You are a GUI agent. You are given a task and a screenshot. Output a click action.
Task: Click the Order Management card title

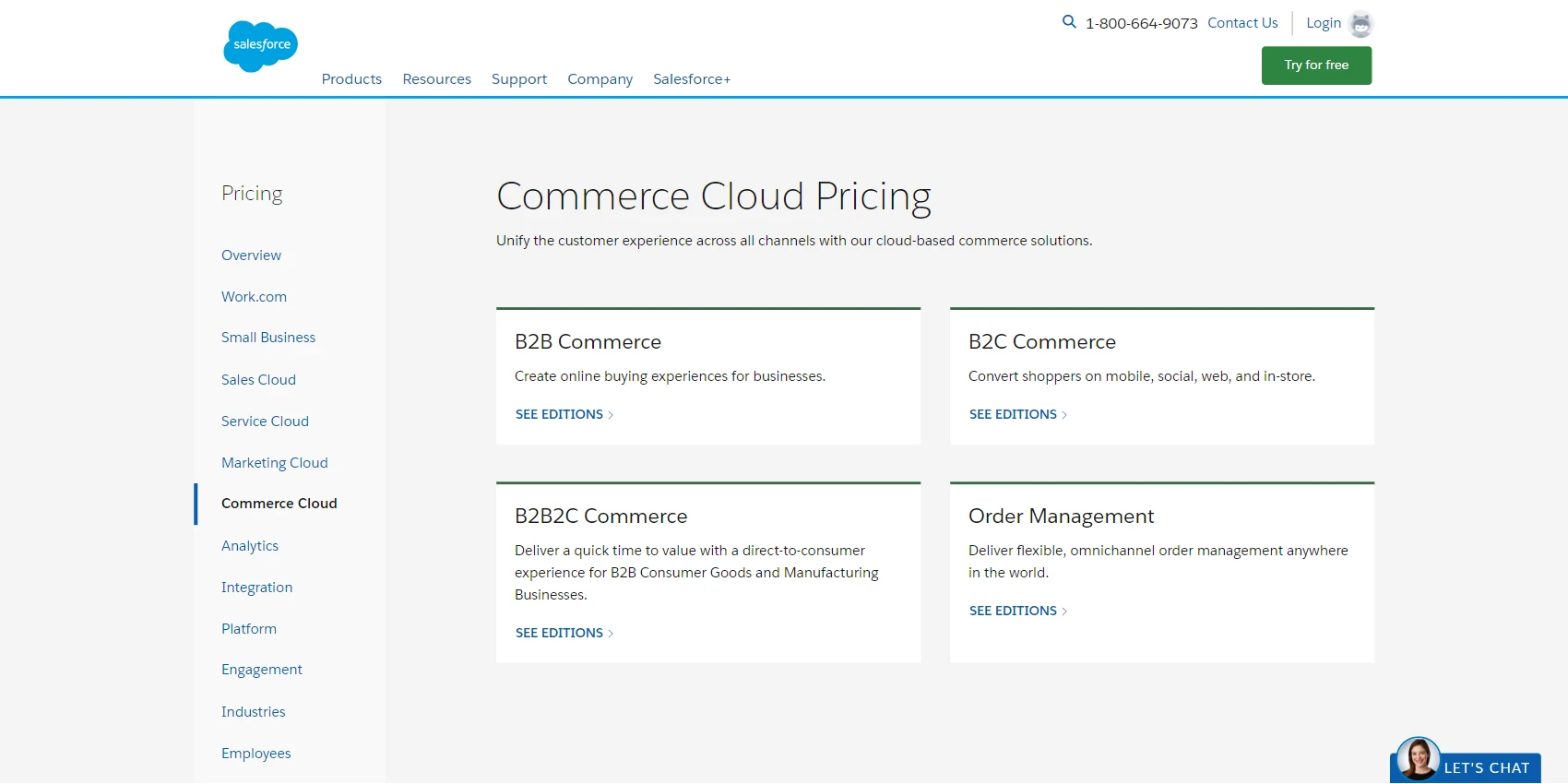[1061, 517]
